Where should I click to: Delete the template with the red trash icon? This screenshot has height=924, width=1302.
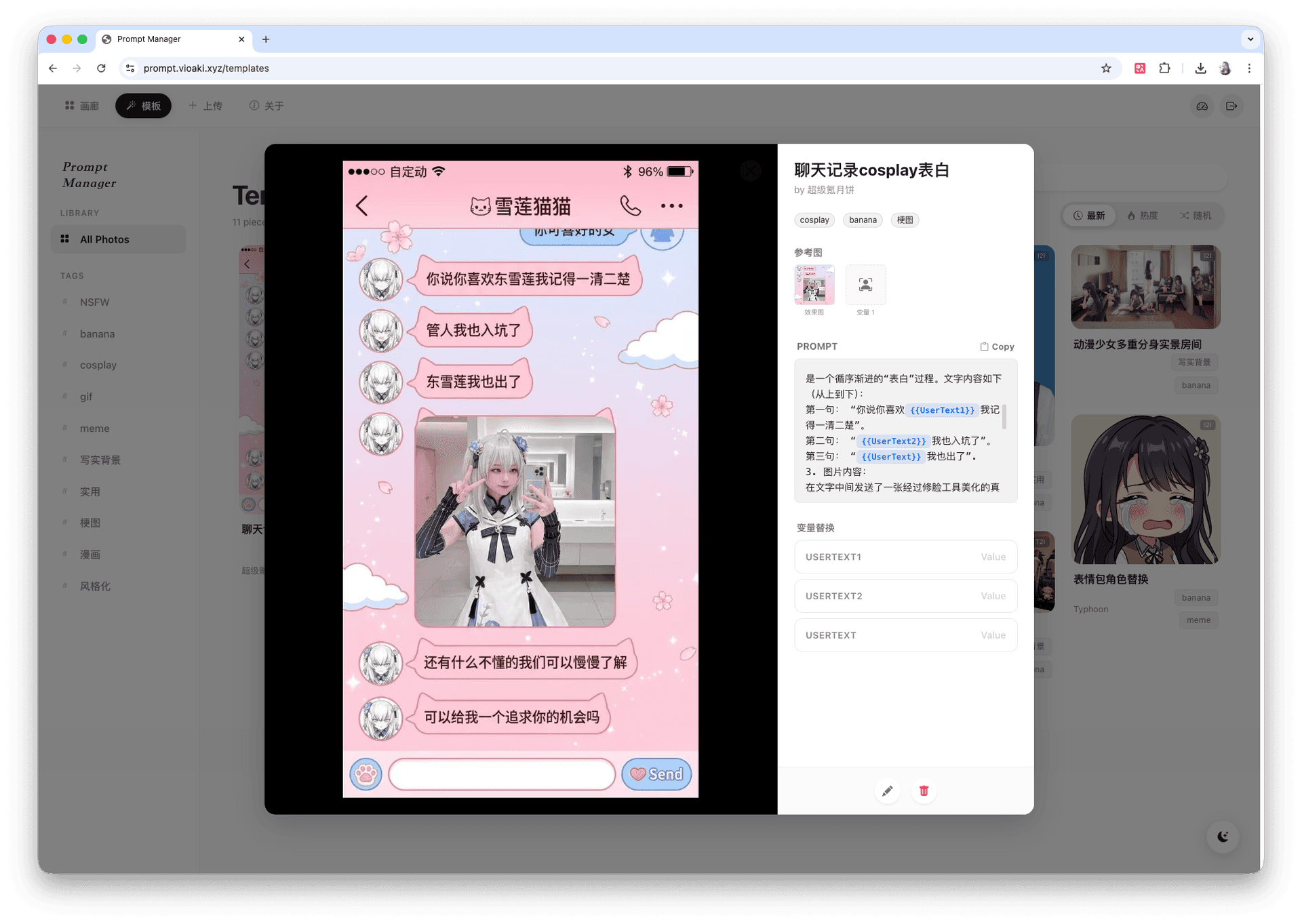tap(924, 790)
